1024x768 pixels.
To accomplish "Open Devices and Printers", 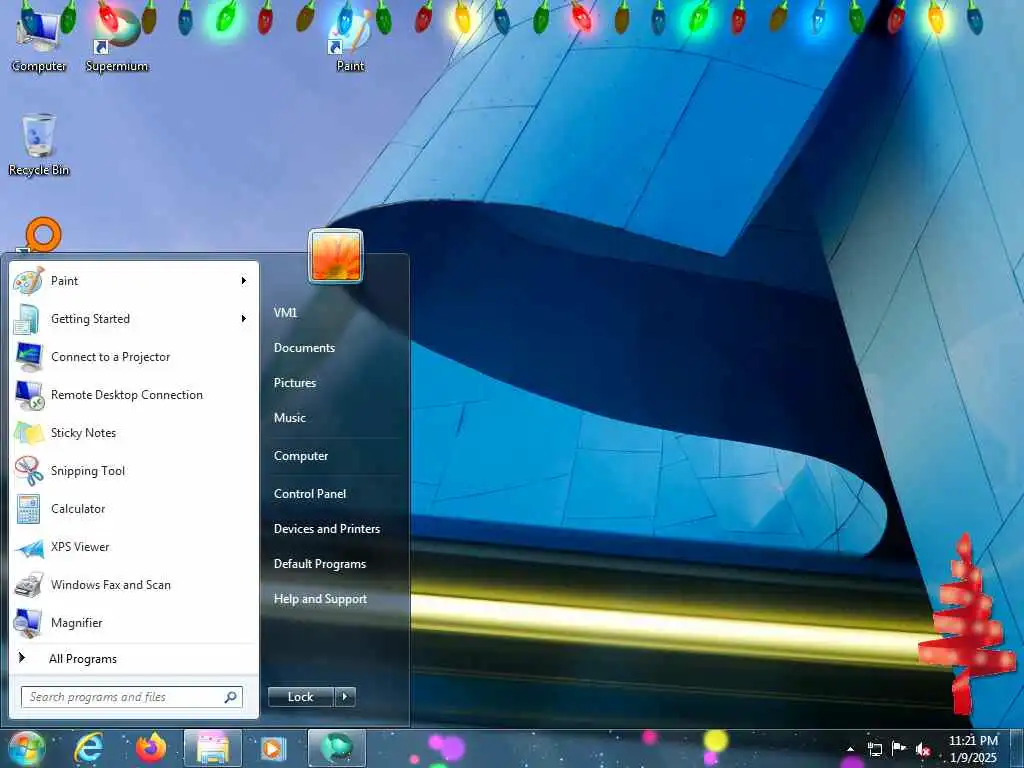I will pos(327,529).
